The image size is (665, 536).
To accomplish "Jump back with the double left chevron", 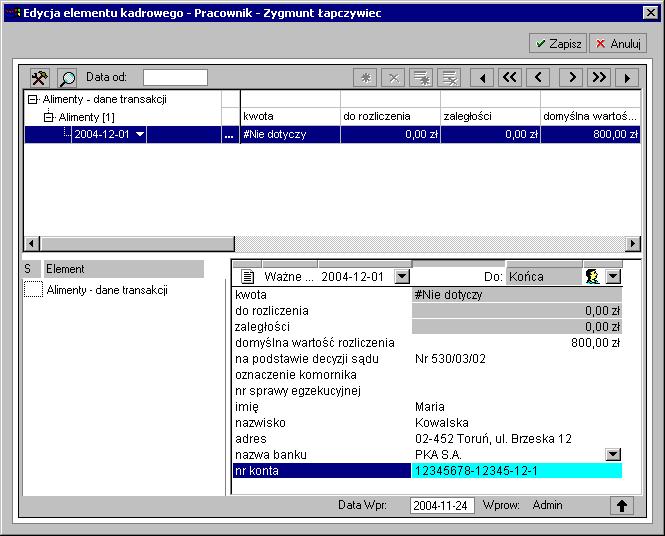I will click(510, 78).
